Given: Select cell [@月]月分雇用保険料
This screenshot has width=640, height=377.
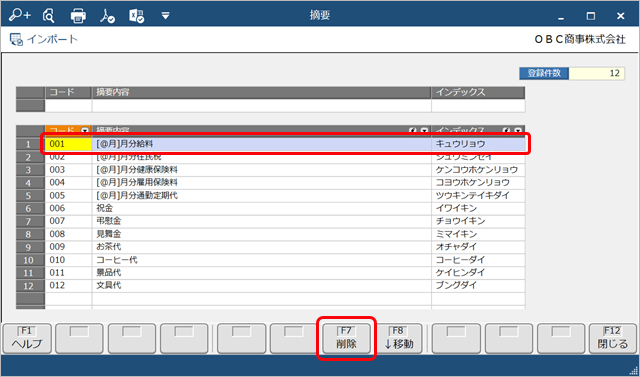Looking at the screenshot, I should (262, 182).
